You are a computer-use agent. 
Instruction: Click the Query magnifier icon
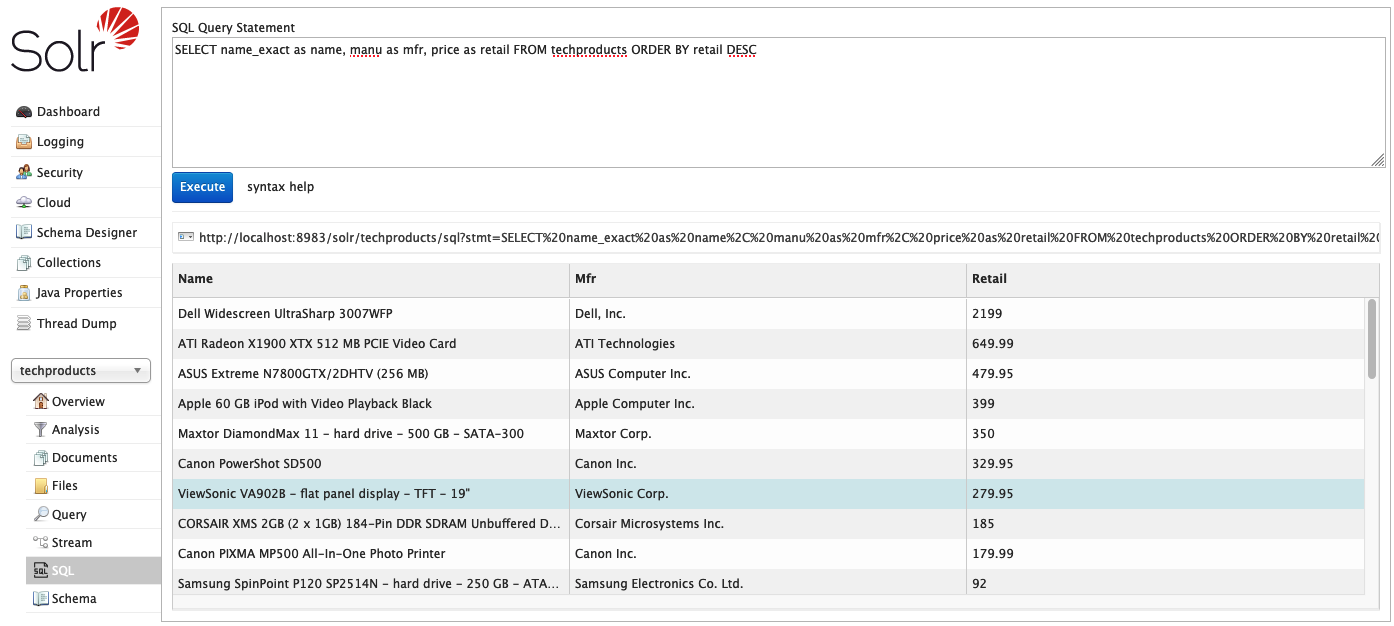[40, 514]
